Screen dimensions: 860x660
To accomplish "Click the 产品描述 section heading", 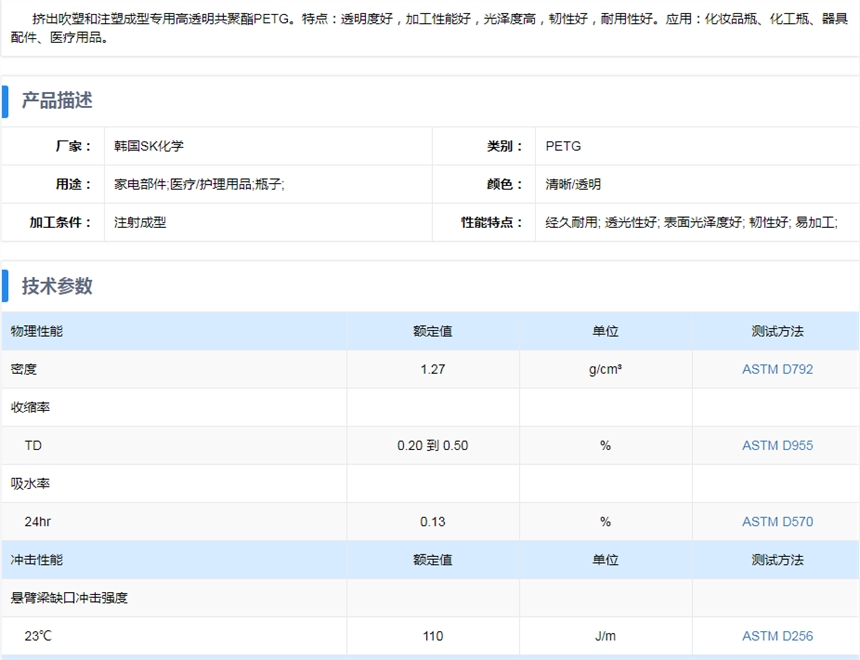I will point(57,101).
